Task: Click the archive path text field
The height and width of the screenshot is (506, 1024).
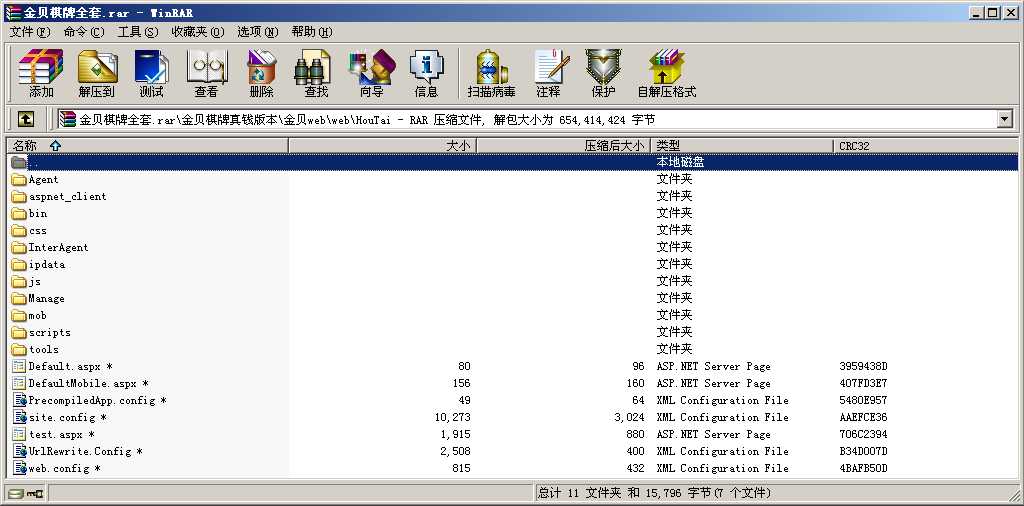Action: tap(526, 119)
